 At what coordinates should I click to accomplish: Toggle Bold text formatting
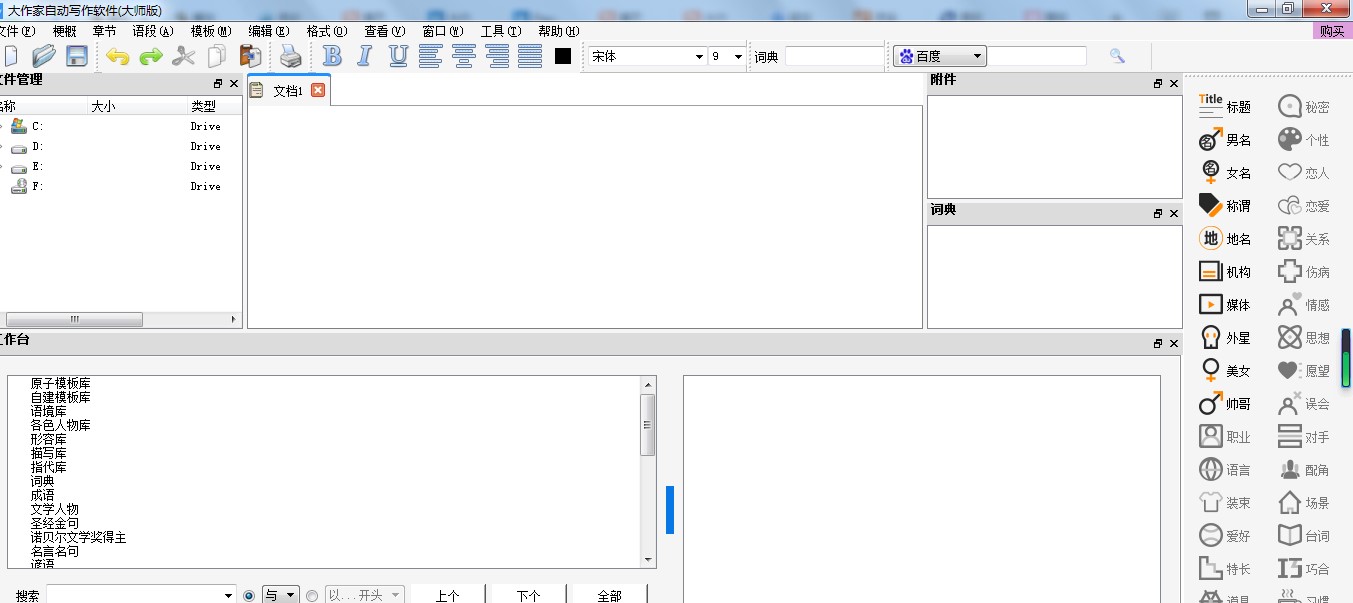click(x=333, y=56)
